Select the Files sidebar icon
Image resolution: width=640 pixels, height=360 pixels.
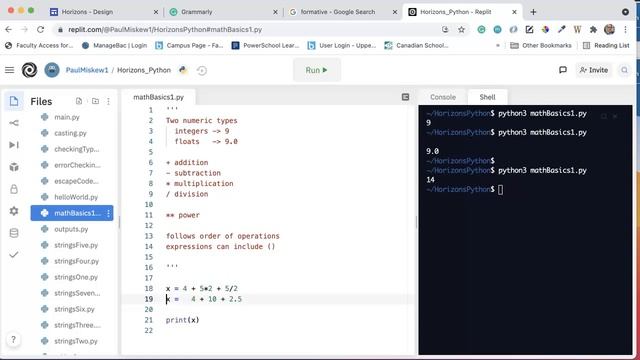[x=14, y=101]
